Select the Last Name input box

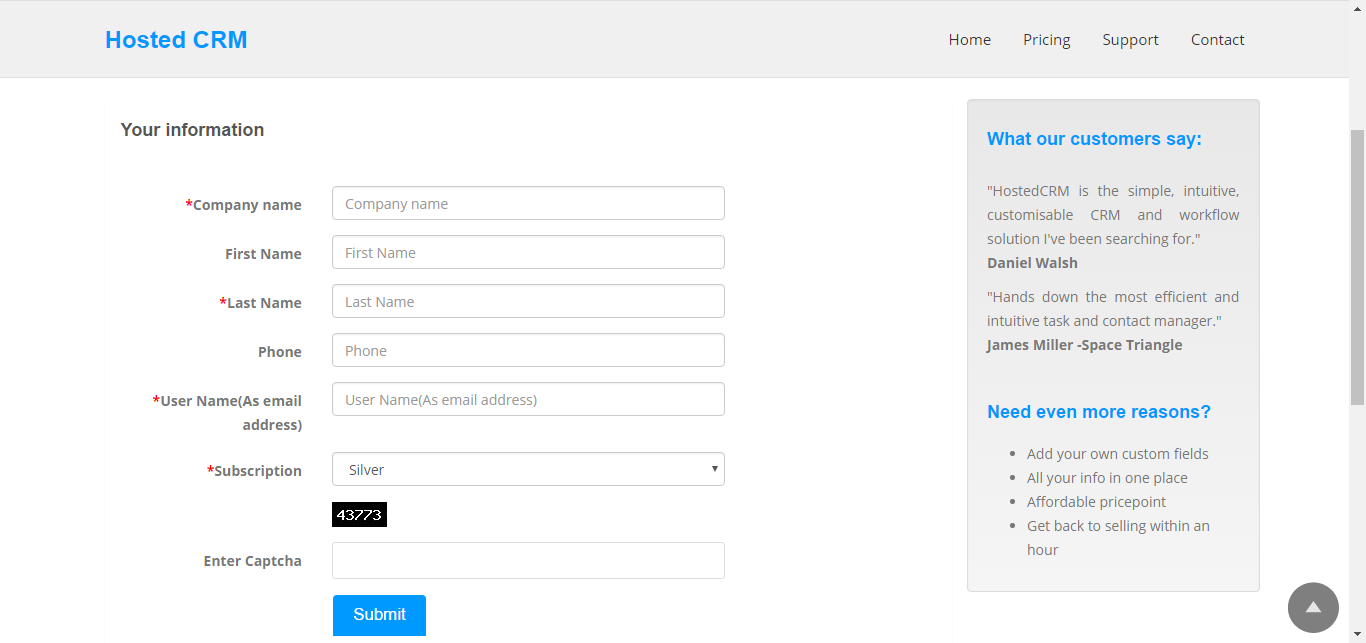[x=528, y=301]
